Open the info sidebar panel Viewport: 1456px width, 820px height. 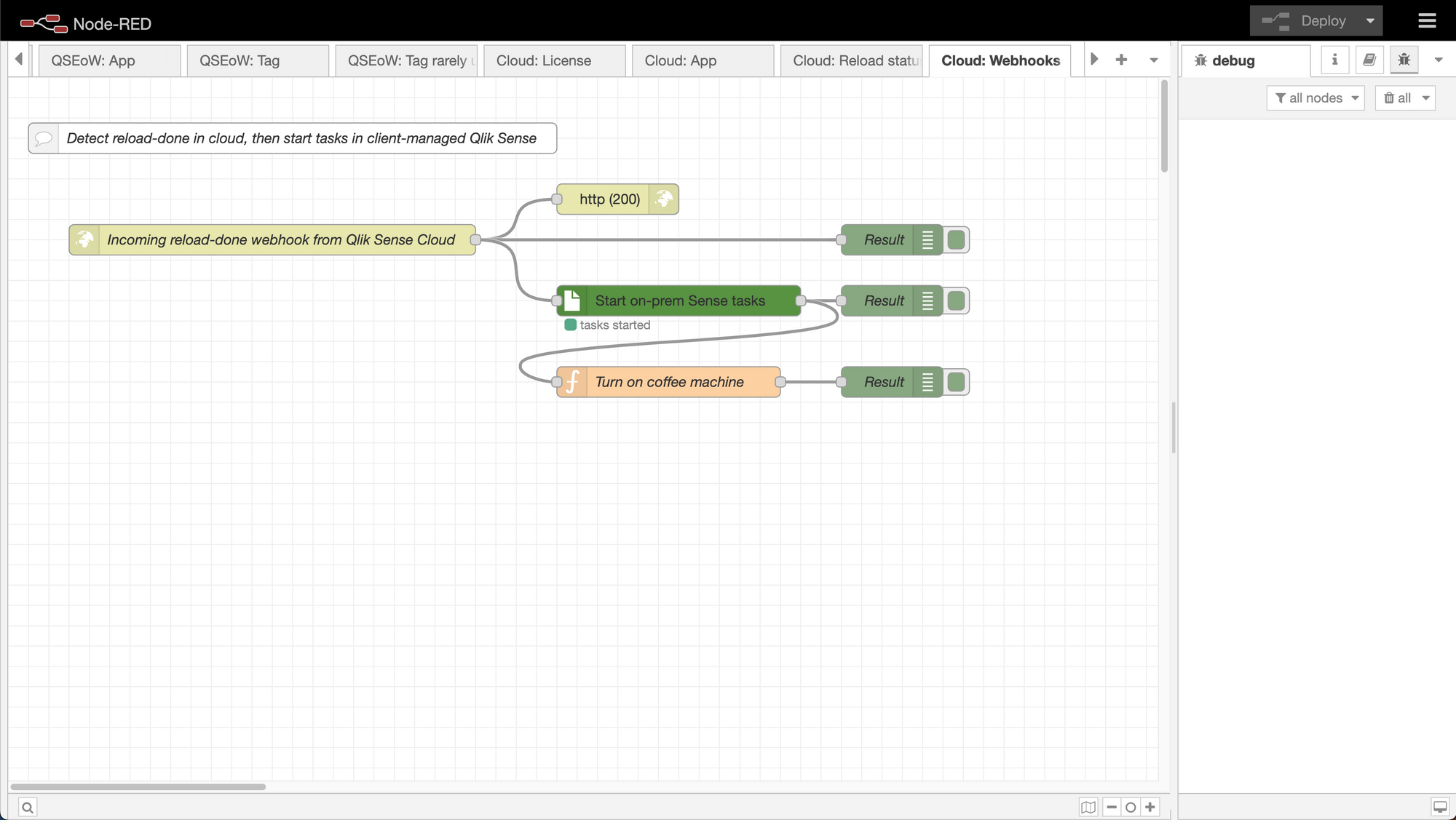(x=1334, y=60)
